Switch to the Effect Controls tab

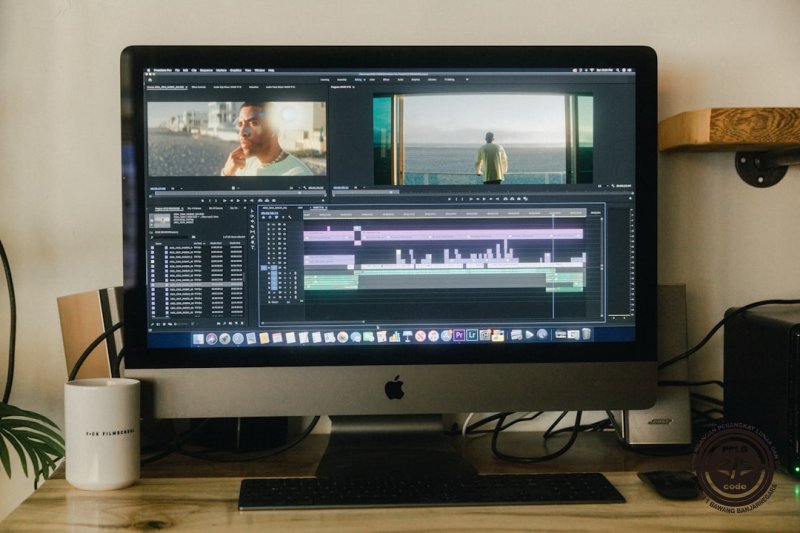click(x=198, y=87)
